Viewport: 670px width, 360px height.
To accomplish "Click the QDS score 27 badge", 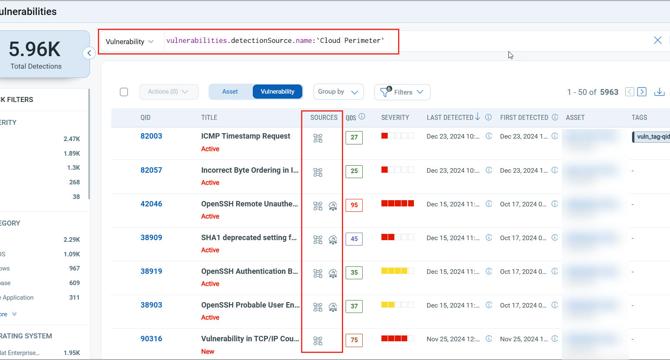I will click(x=354, y=138).
